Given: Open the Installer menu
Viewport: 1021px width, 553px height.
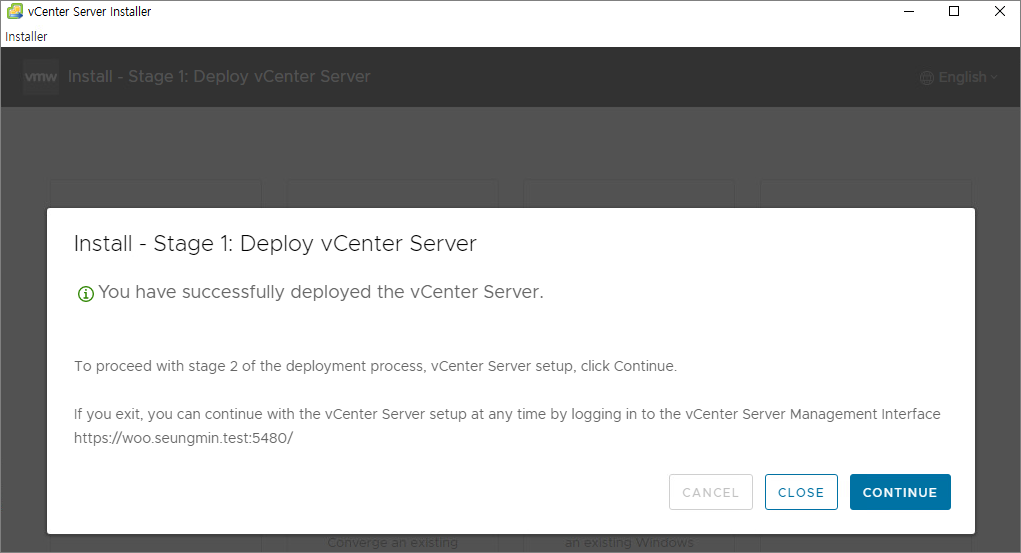Looking at the screenshot, I should [26, 36].
